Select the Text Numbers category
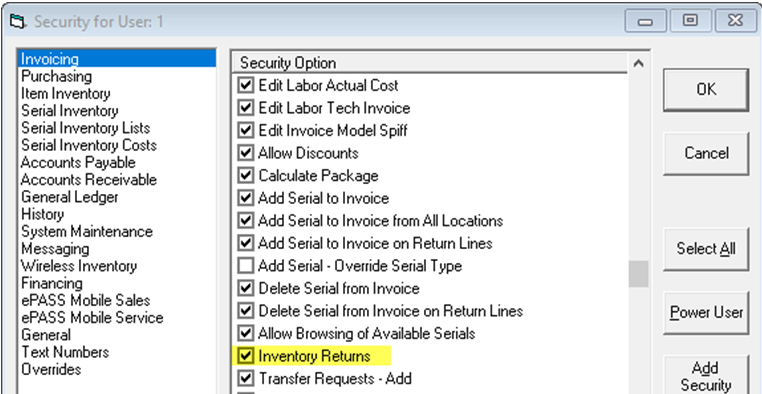The image size is (762, 394). [x=117, y=352]
